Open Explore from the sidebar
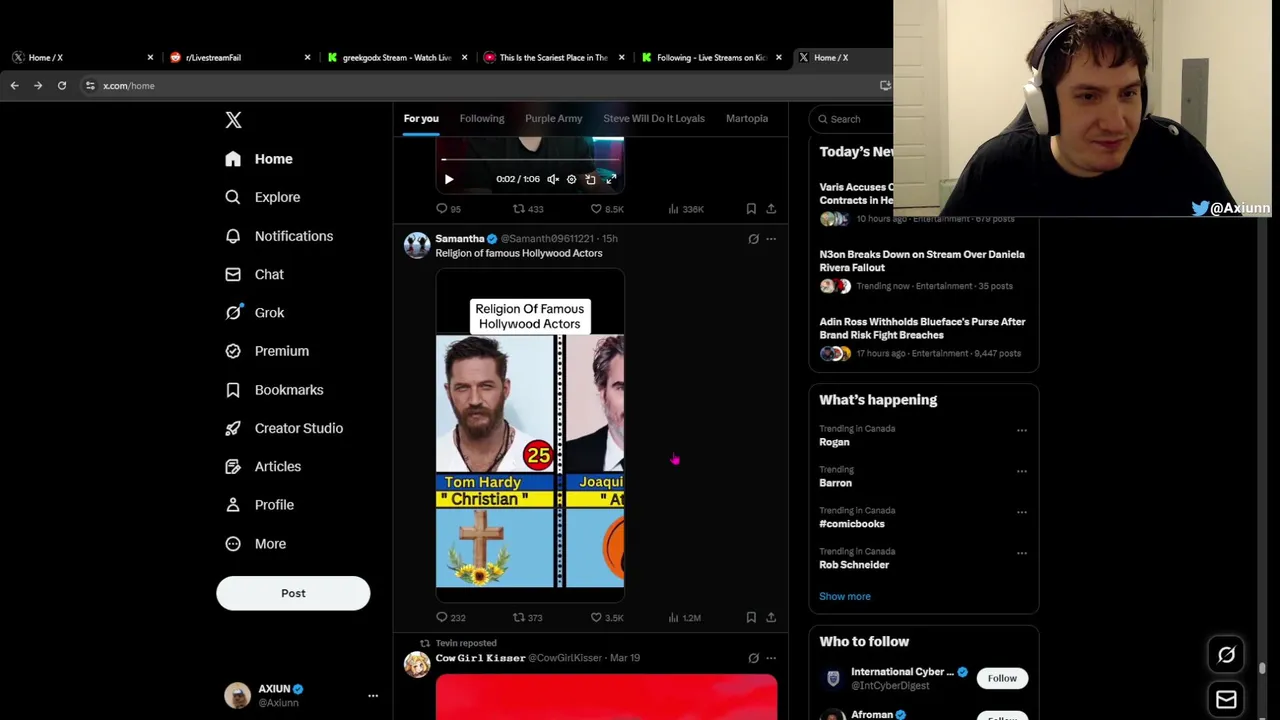1280x720 pixels. coord(263,197)
